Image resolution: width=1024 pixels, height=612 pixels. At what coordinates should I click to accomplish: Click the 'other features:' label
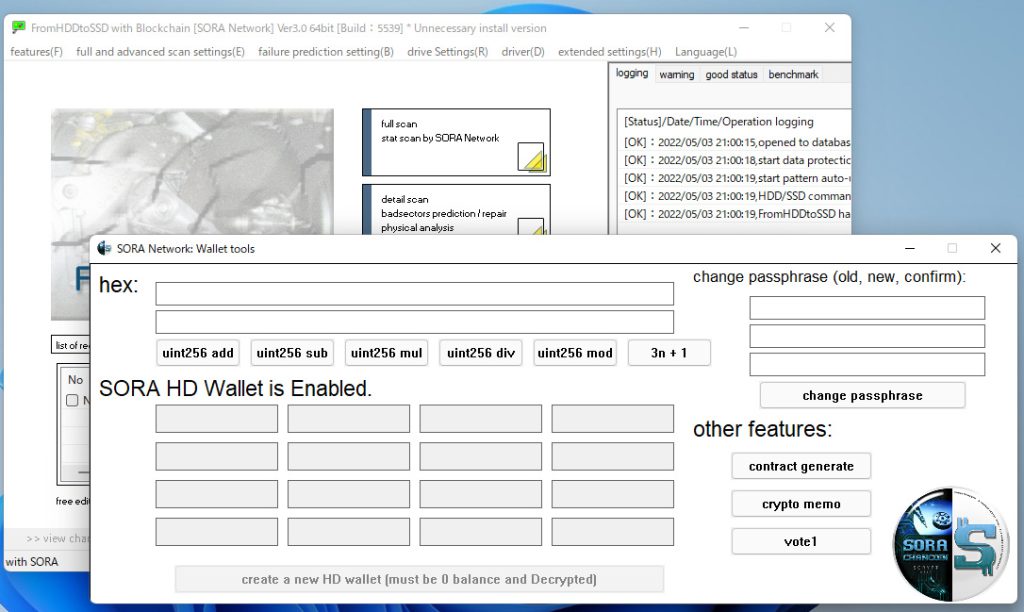763,429
